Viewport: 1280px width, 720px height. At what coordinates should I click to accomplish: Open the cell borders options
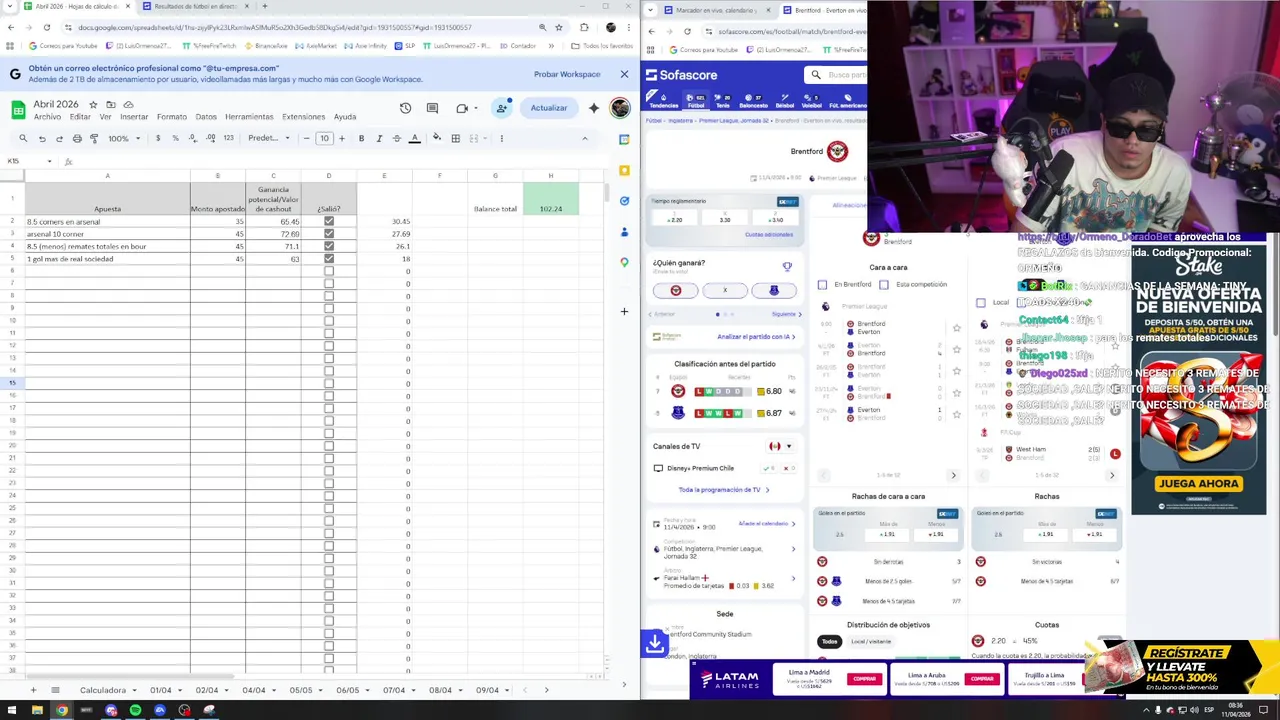[x=455, y=138]
